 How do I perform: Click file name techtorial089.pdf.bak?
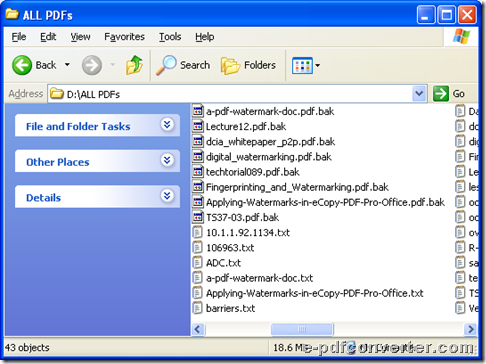(x=253, y=172)
